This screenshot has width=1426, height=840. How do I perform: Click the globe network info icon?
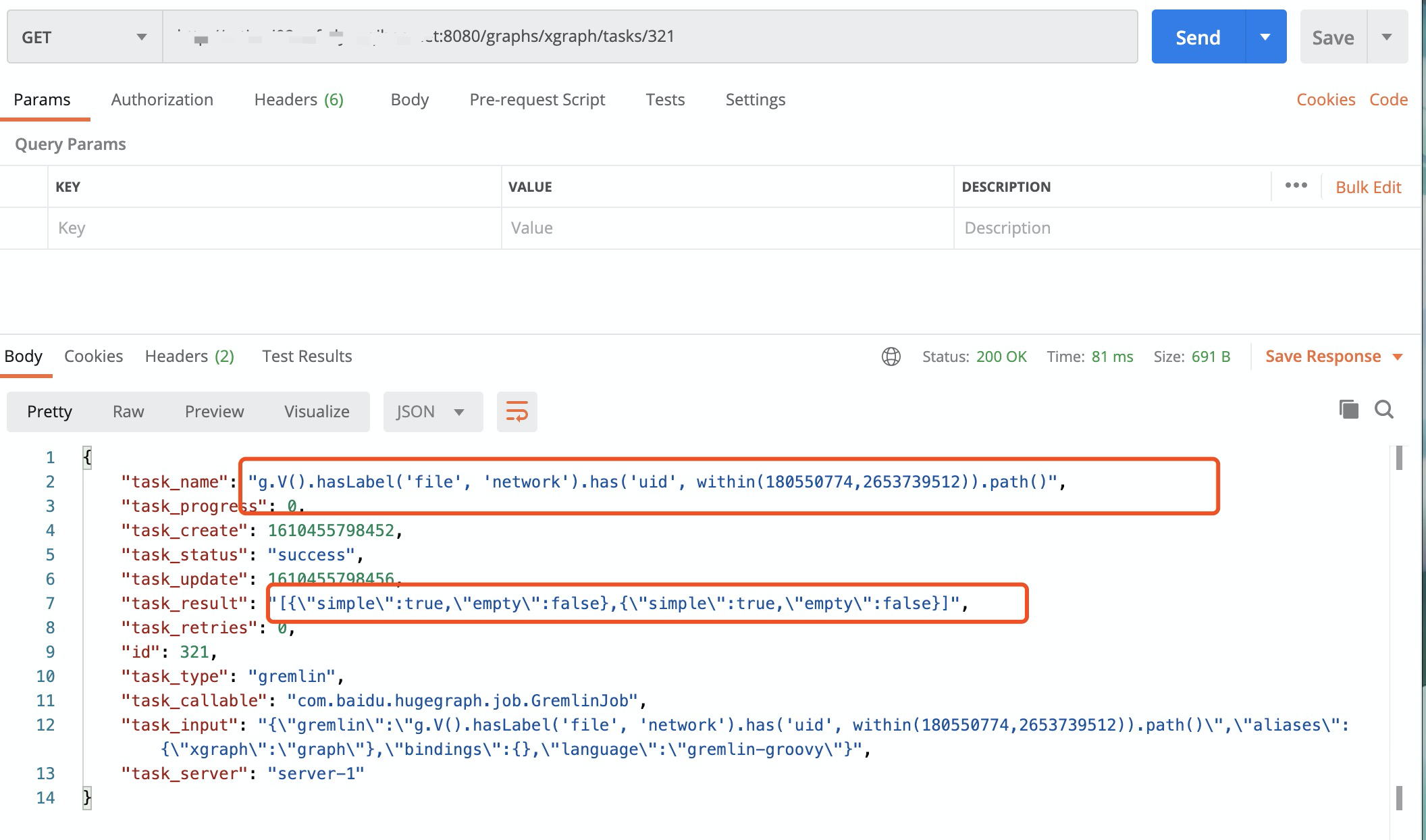point(892,357)
